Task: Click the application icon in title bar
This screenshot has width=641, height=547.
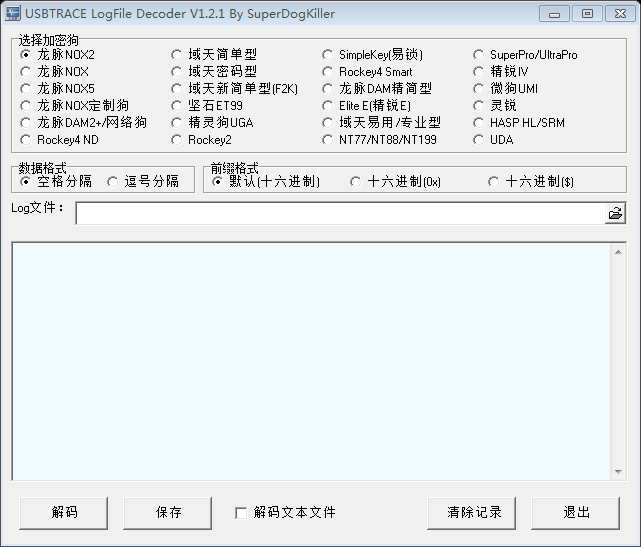Action: click(x=13, y=13)
